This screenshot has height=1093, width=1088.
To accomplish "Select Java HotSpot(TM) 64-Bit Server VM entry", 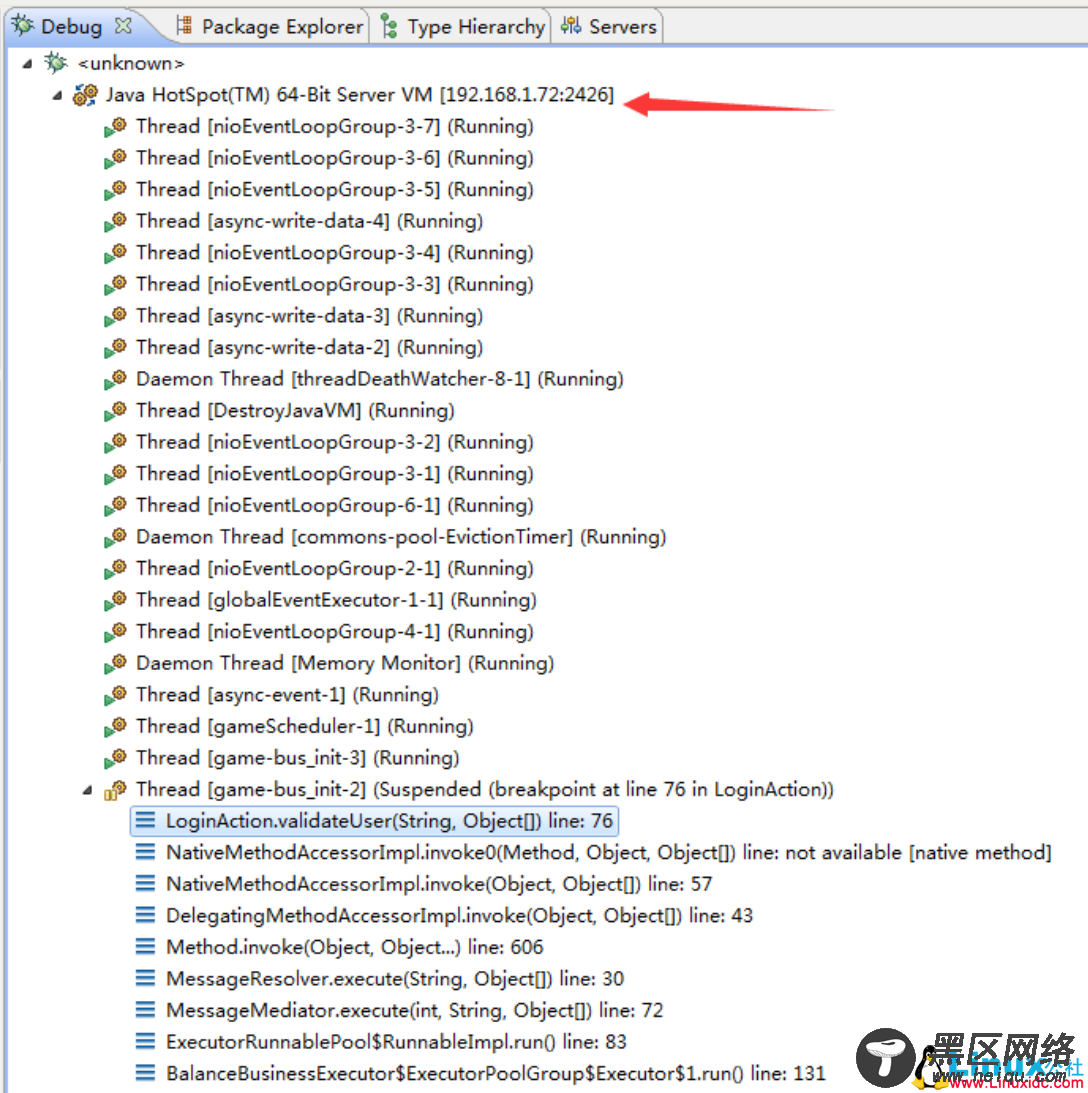I will 360,95.
